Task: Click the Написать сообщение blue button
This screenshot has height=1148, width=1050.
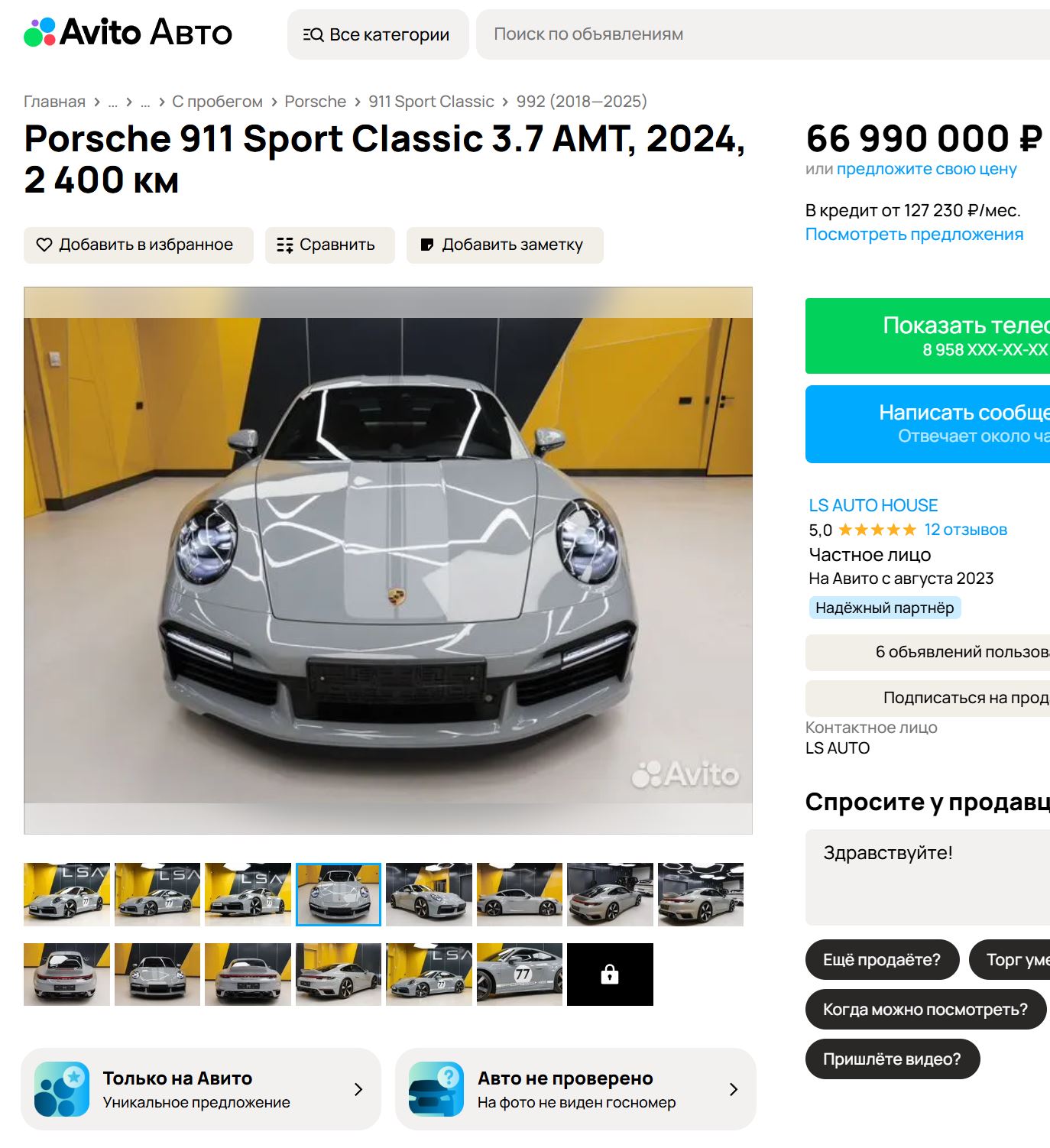Action: (928, 424)
